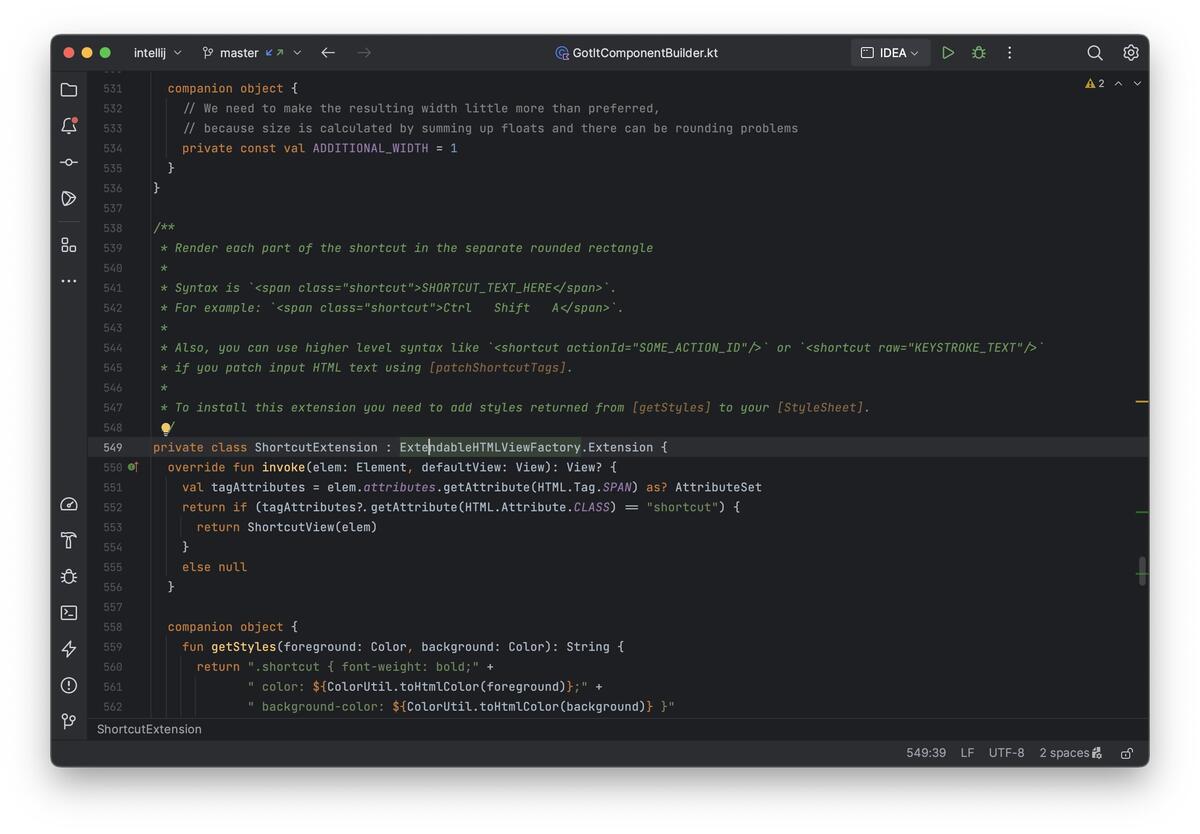The height and width of the screenshot is (834, 1200).
Task: Open the IDEA run configuration dropdown
Action: (x=890, y=53)
